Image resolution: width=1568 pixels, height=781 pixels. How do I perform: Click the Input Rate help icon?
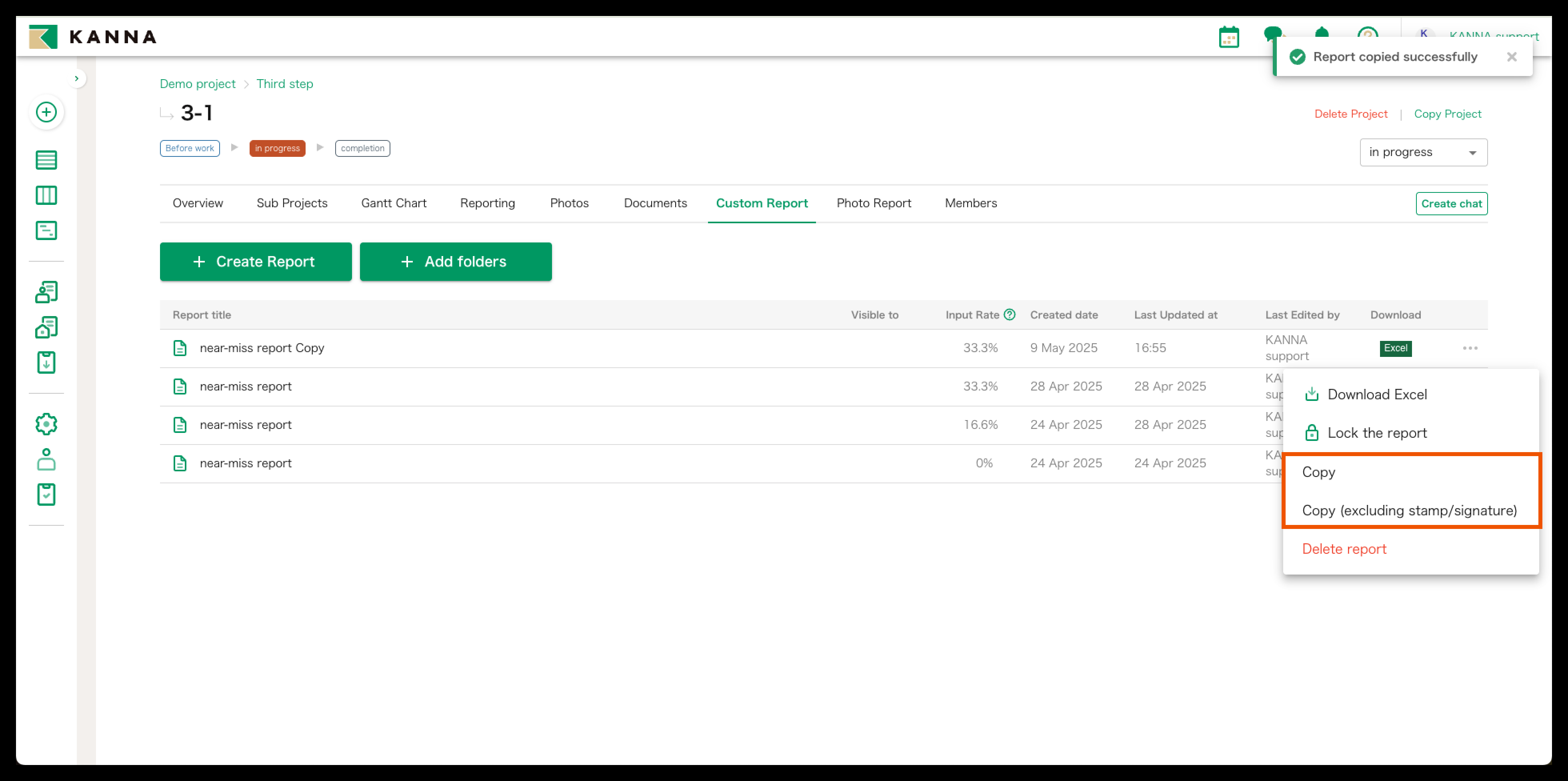coord(1009,315)
